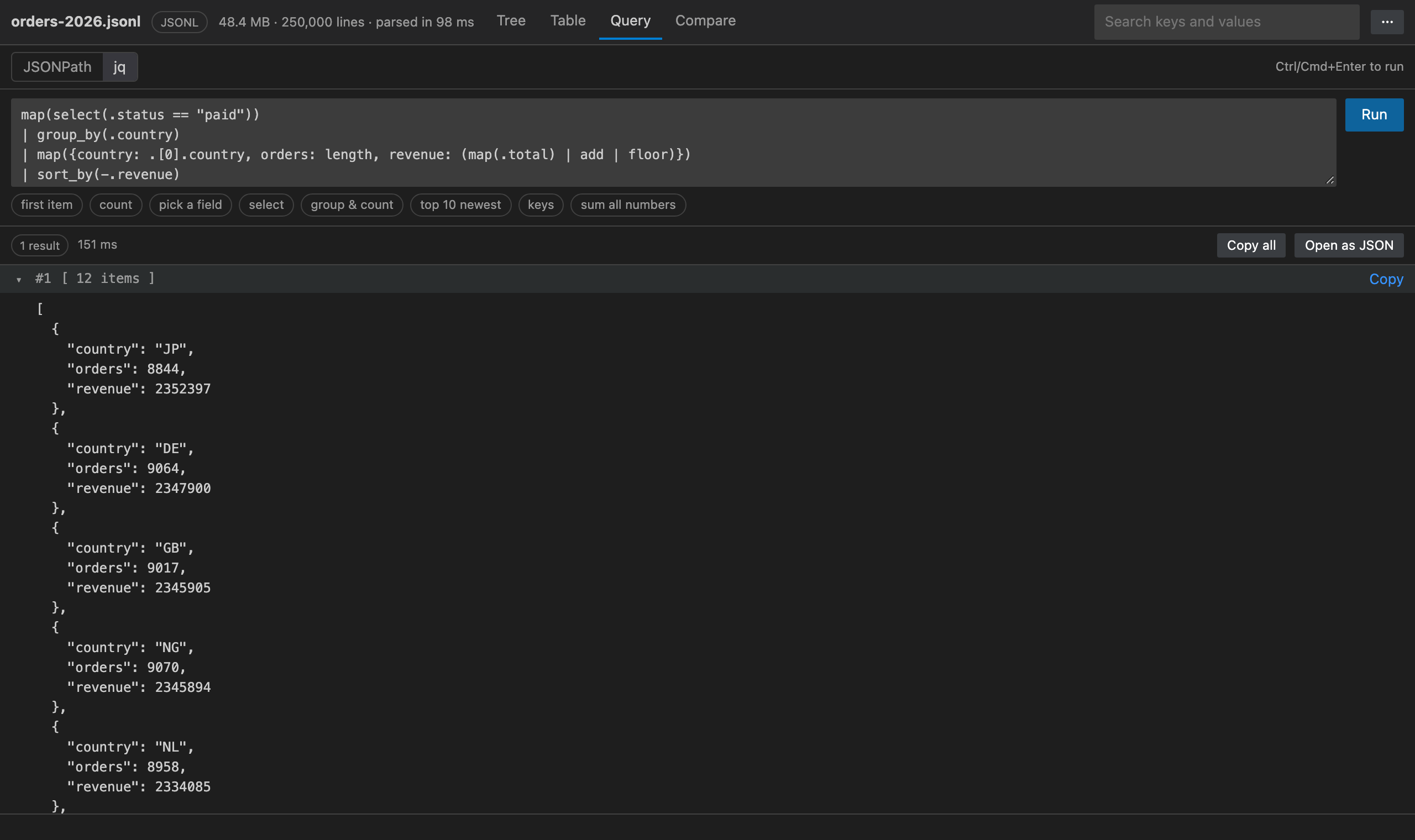Click the "revenue": 2345905 line
Image resolution: width=1415 pixels, height=840 pixels.
click(x=139, y=588)
